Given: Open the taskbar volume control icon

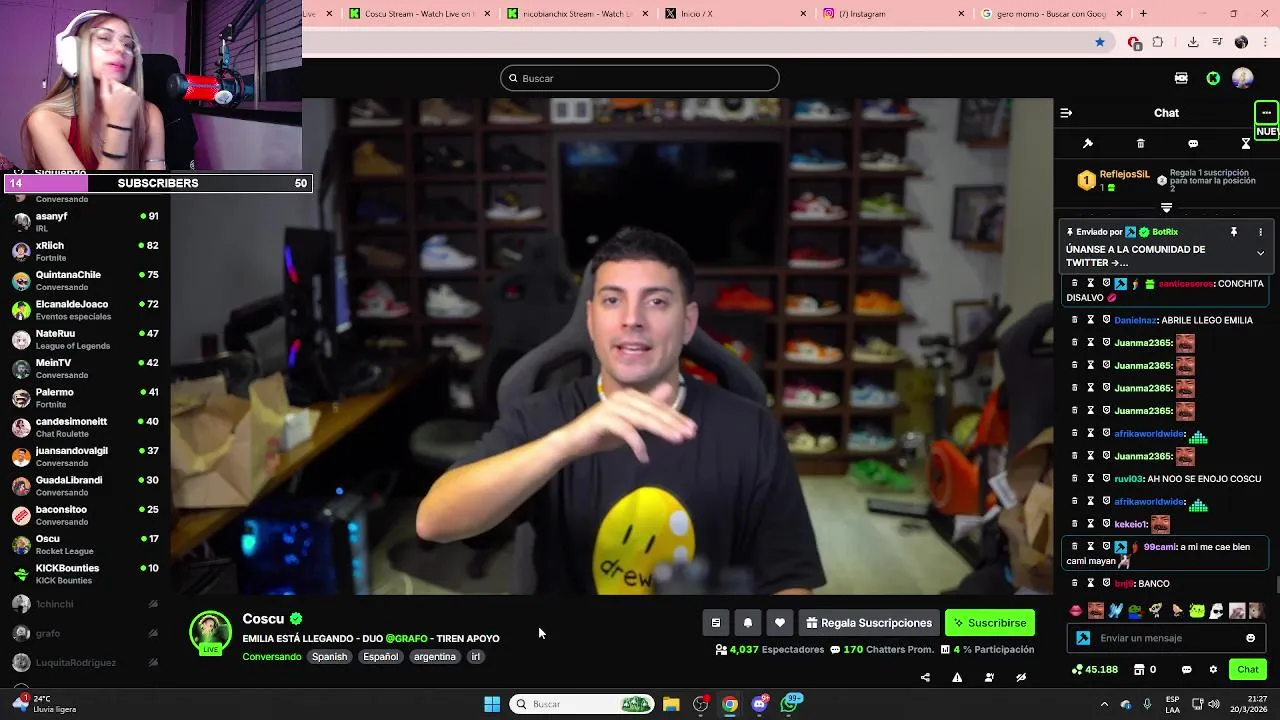Looking at the screenshot, I should click(x=1215, y=704).
